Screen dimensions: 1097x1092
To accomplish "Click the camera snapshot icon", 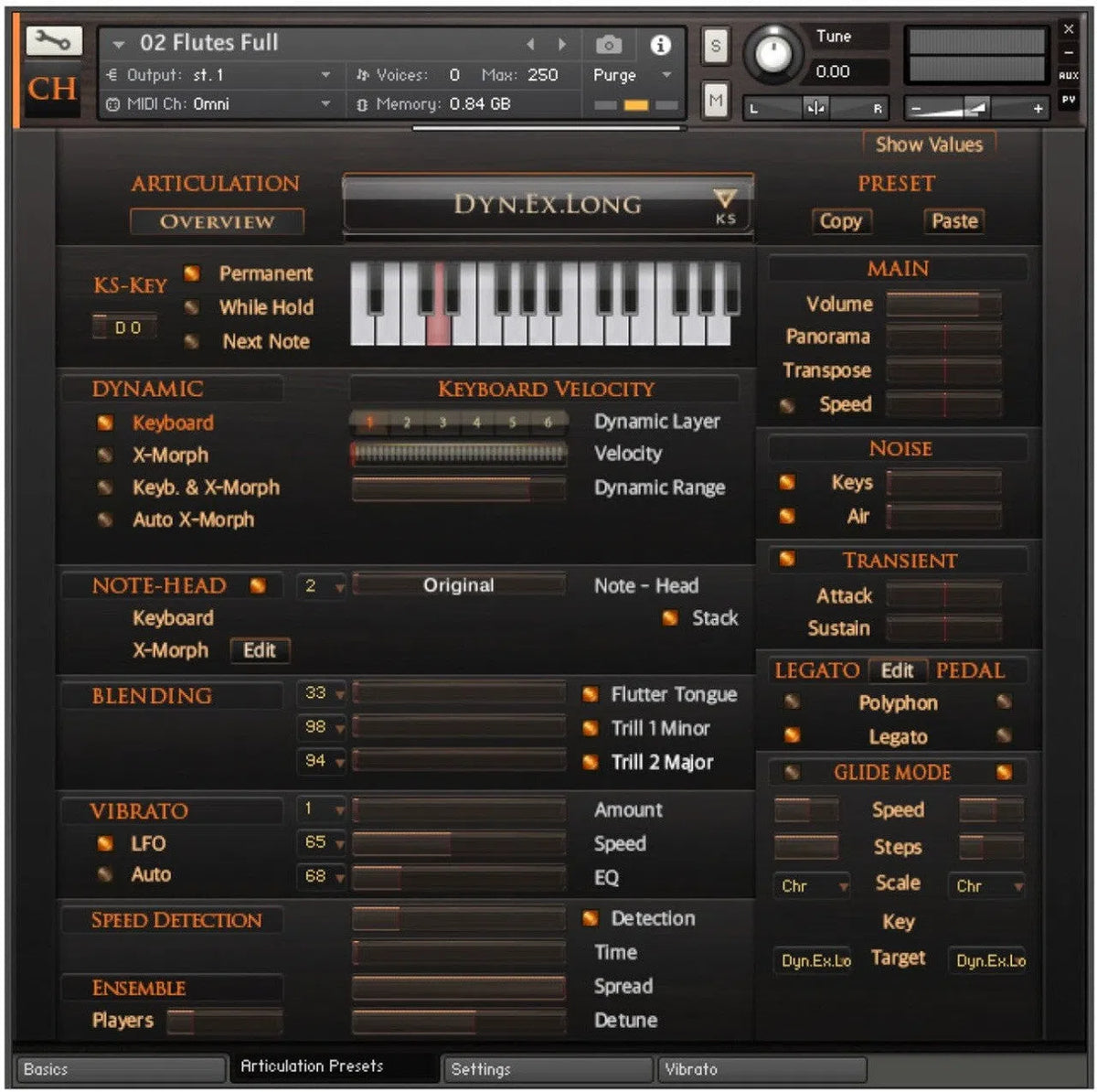I will tap(608, 45).
